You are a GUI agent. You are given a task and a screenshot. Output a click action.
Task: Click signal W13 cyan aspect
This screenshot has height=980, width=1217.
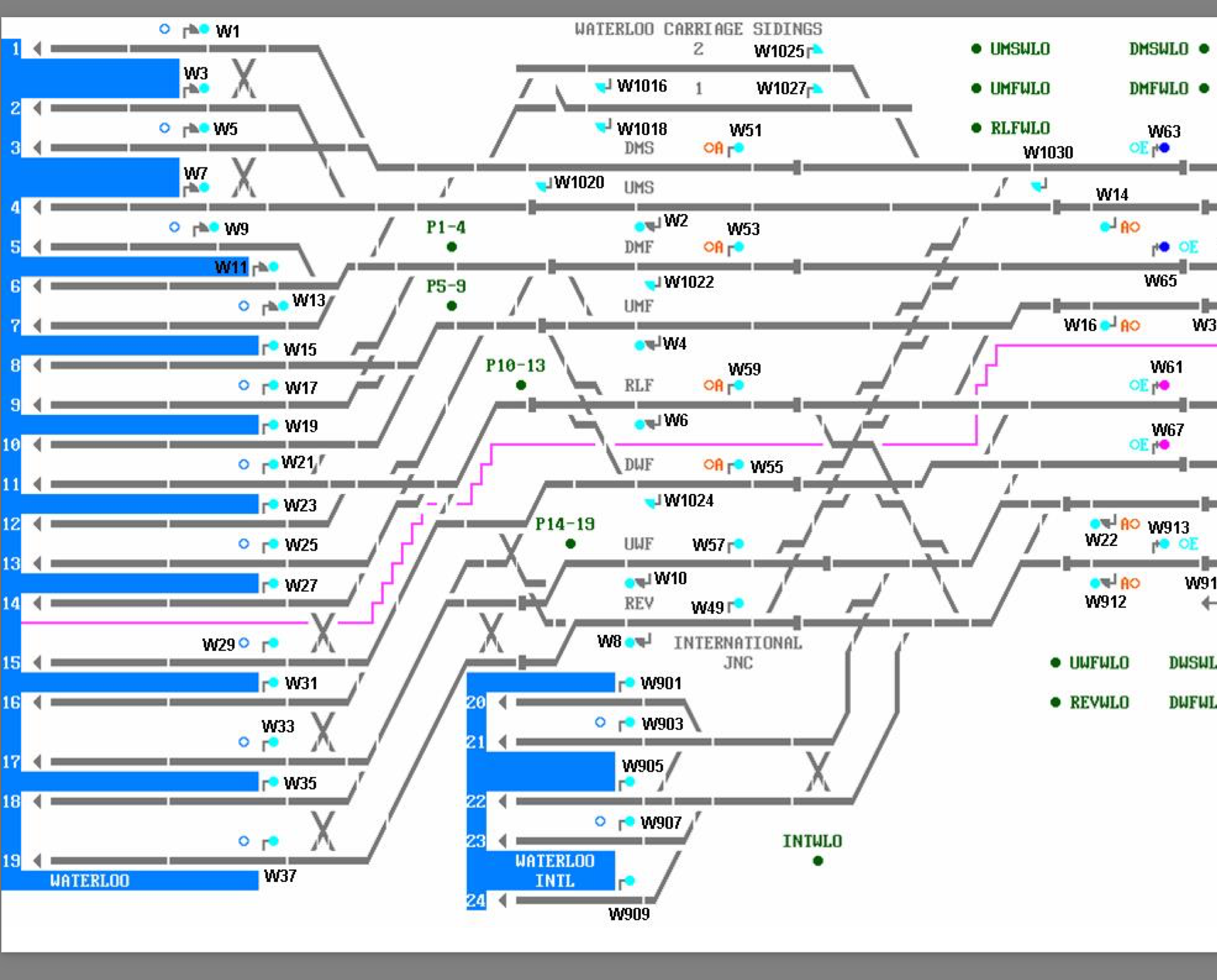(283, 306)
